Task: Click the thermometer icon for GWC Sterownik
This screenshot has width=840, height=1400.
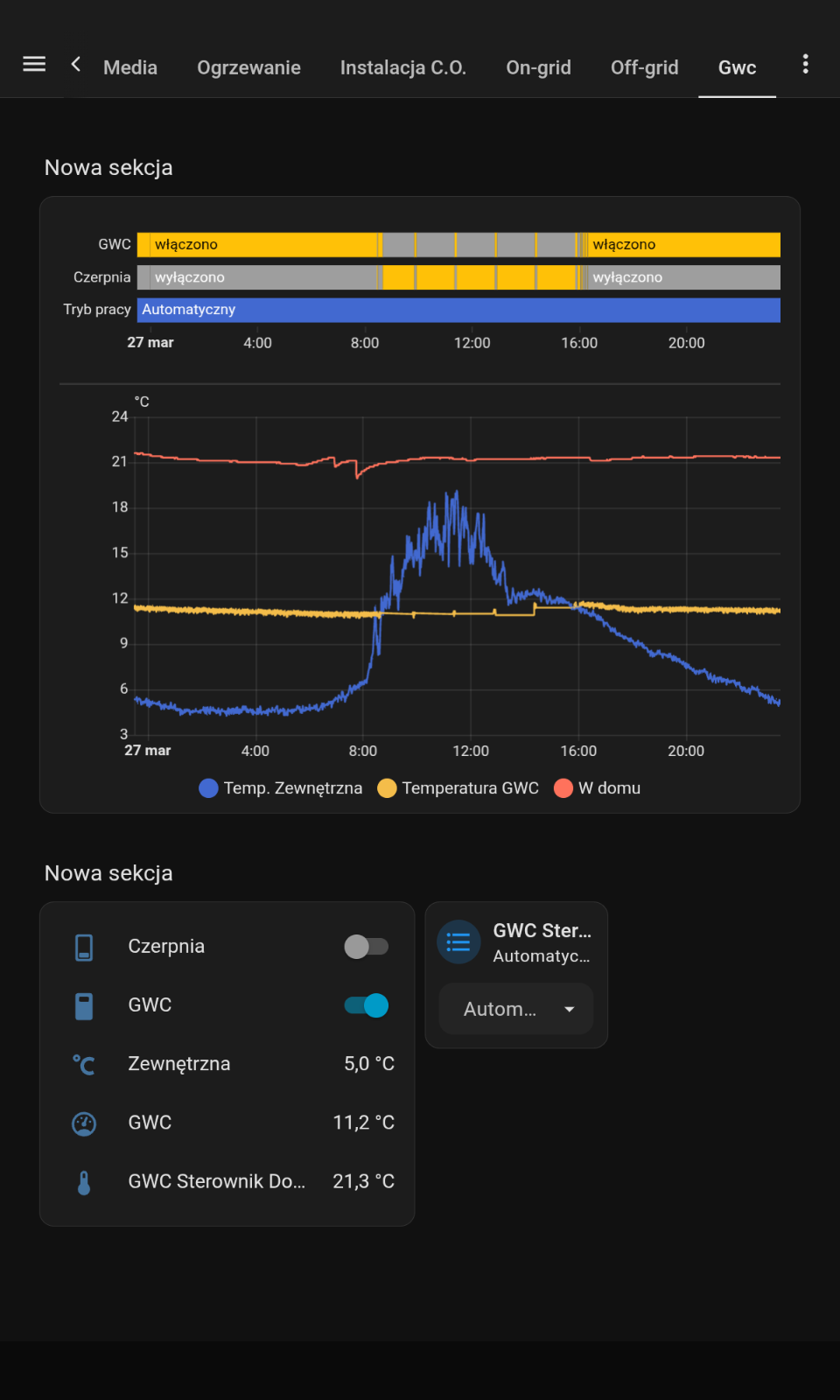Action: click(x=84, y=1183)
